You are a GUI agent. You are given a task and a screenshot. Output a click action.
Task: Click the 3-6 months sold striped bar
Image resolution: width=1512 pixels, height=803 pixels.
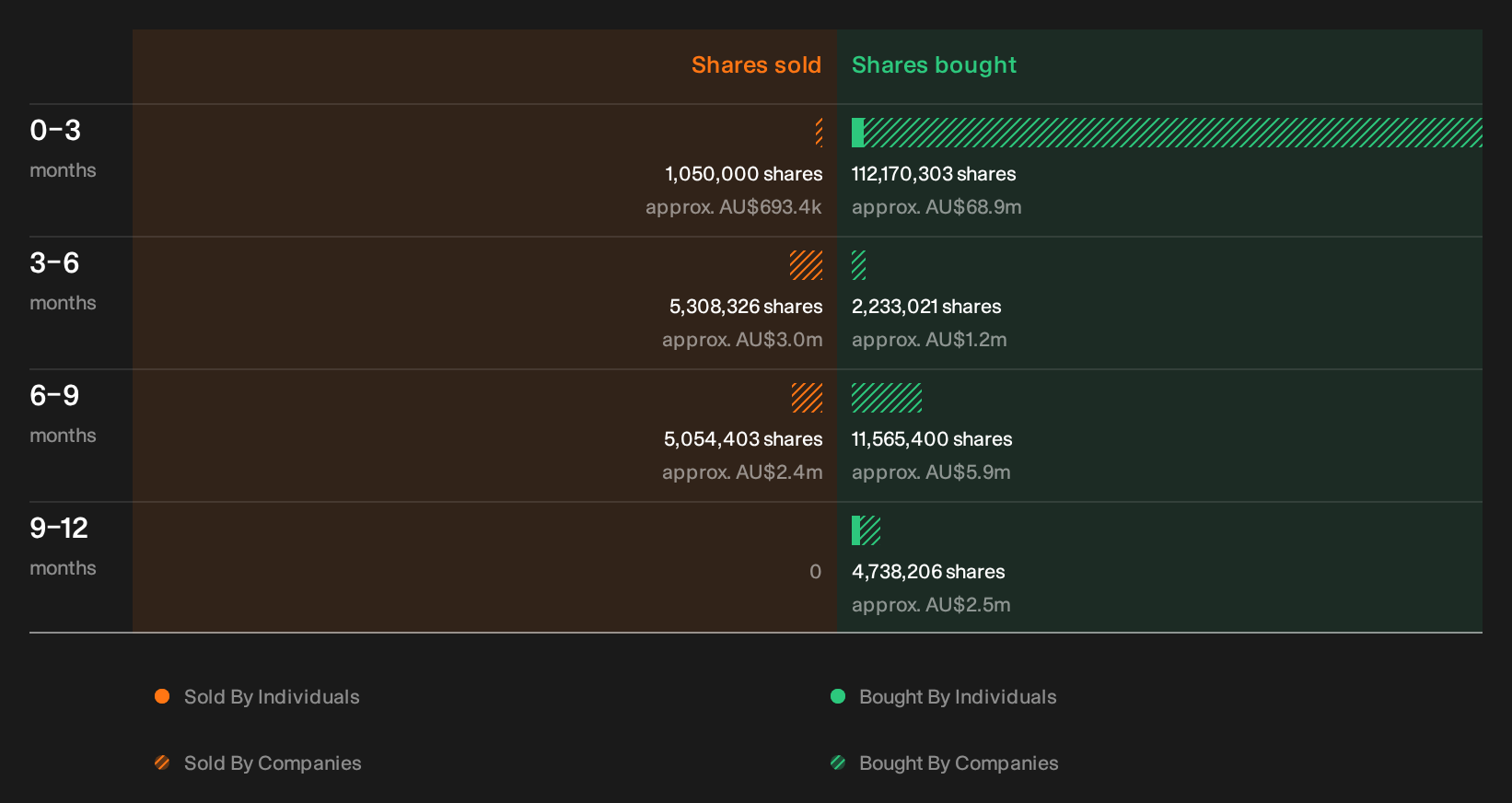pos(806,265)
